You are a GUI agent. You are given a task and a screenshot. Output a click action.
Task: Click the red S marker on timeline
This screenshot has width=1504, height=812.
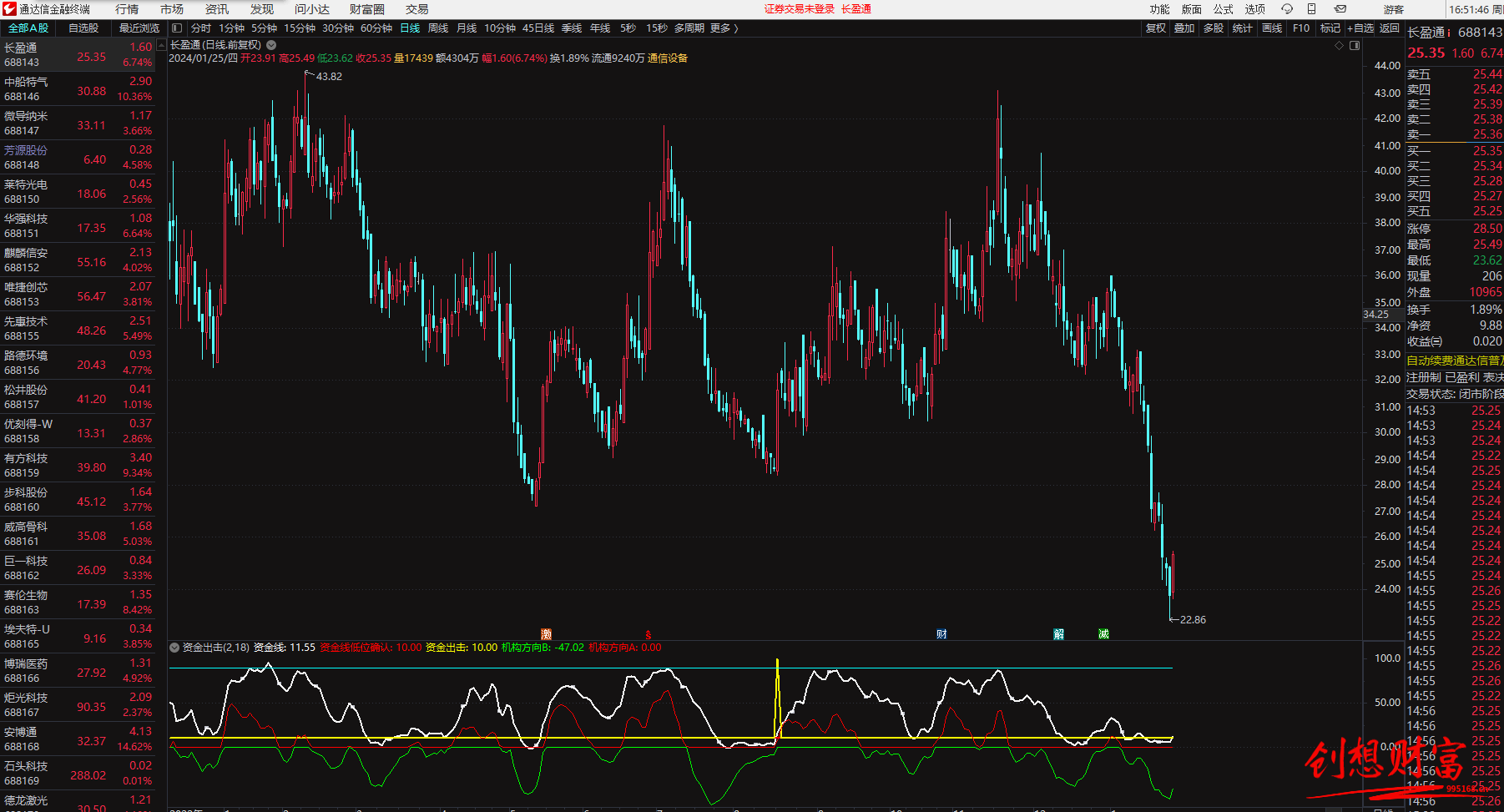coord(649,635)
